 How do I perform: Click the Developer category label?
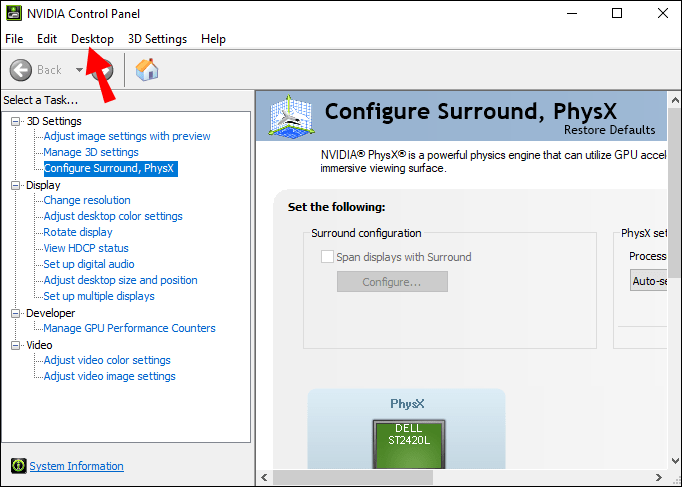click(50, 314)
